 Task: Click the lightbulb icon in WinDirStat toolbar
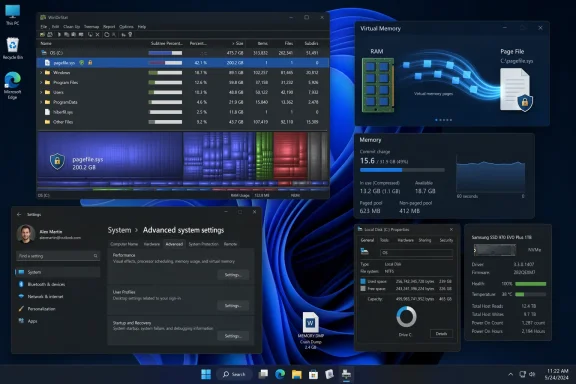click(130, 35)
